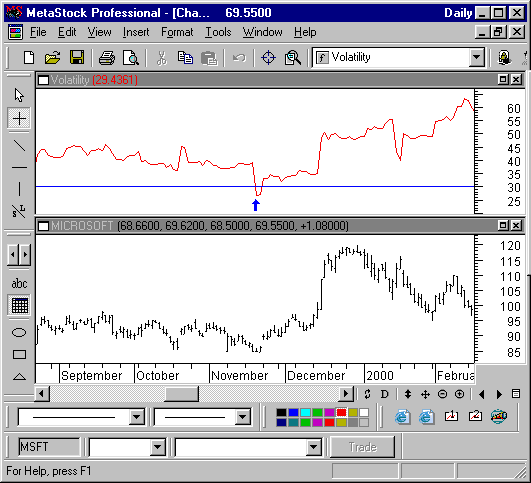Click the rotated dollar-sign icon by the scrollbar
This screenshot has width=531, height=483.
367,394
